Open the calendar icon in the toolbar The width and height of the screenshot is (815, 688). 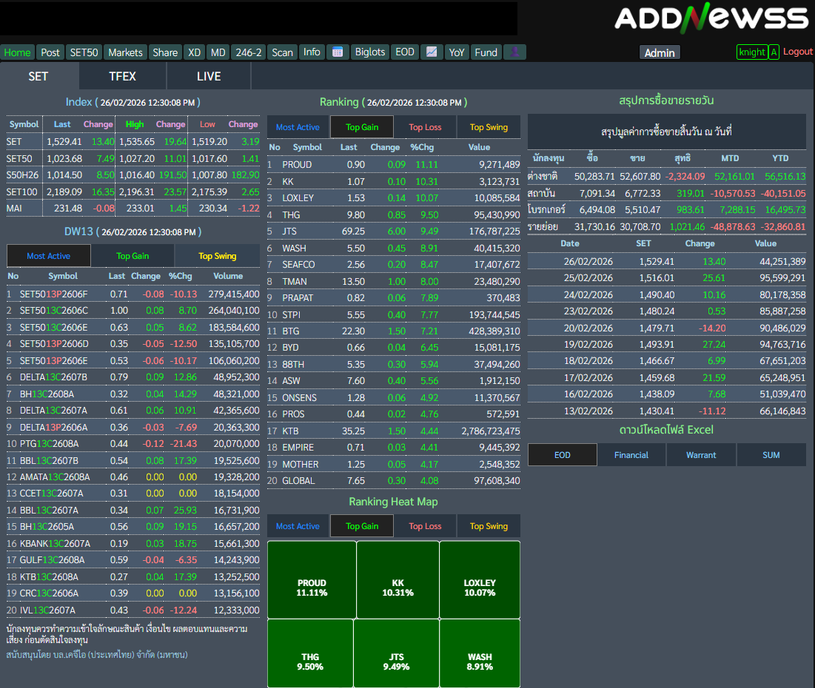click(338, 52)
